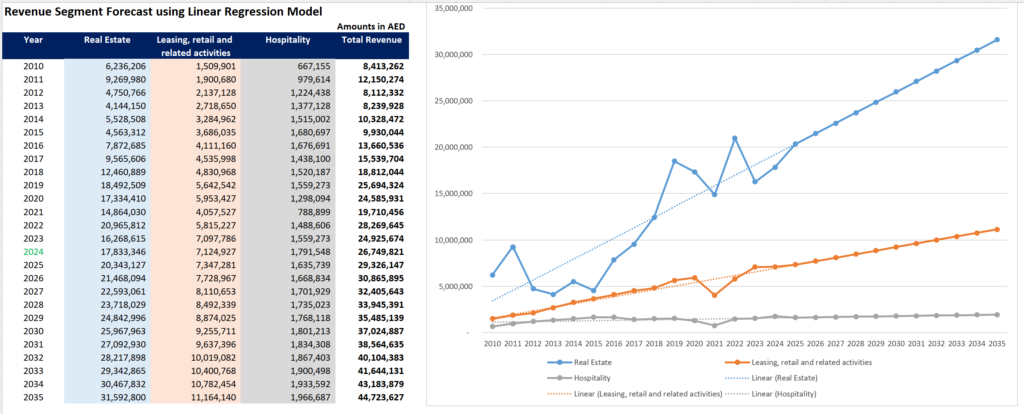Viewport: 1024px width, 414px height.
Task: Select the Year column header
Action: coord(33,40)
